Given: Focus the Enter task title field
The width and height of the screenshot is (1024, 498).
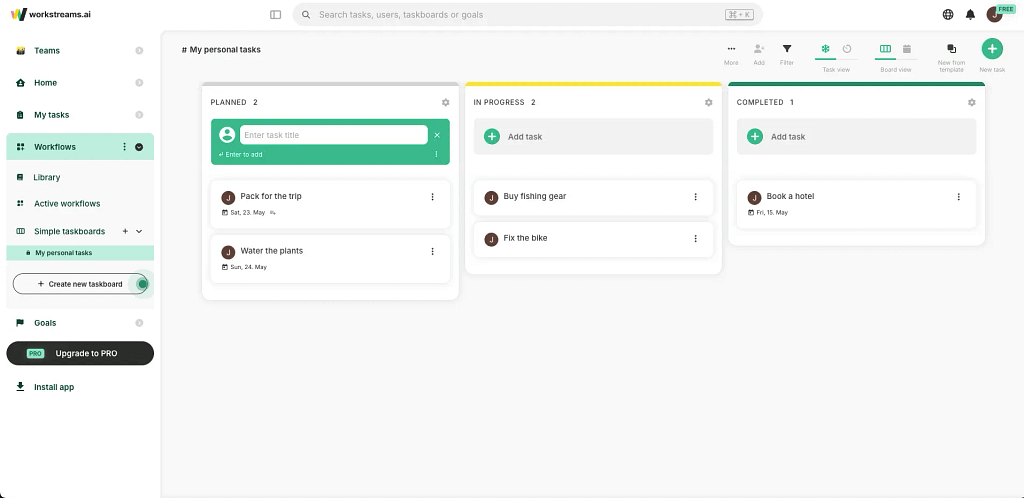Looking at the screenshot, I should [334, 135].
